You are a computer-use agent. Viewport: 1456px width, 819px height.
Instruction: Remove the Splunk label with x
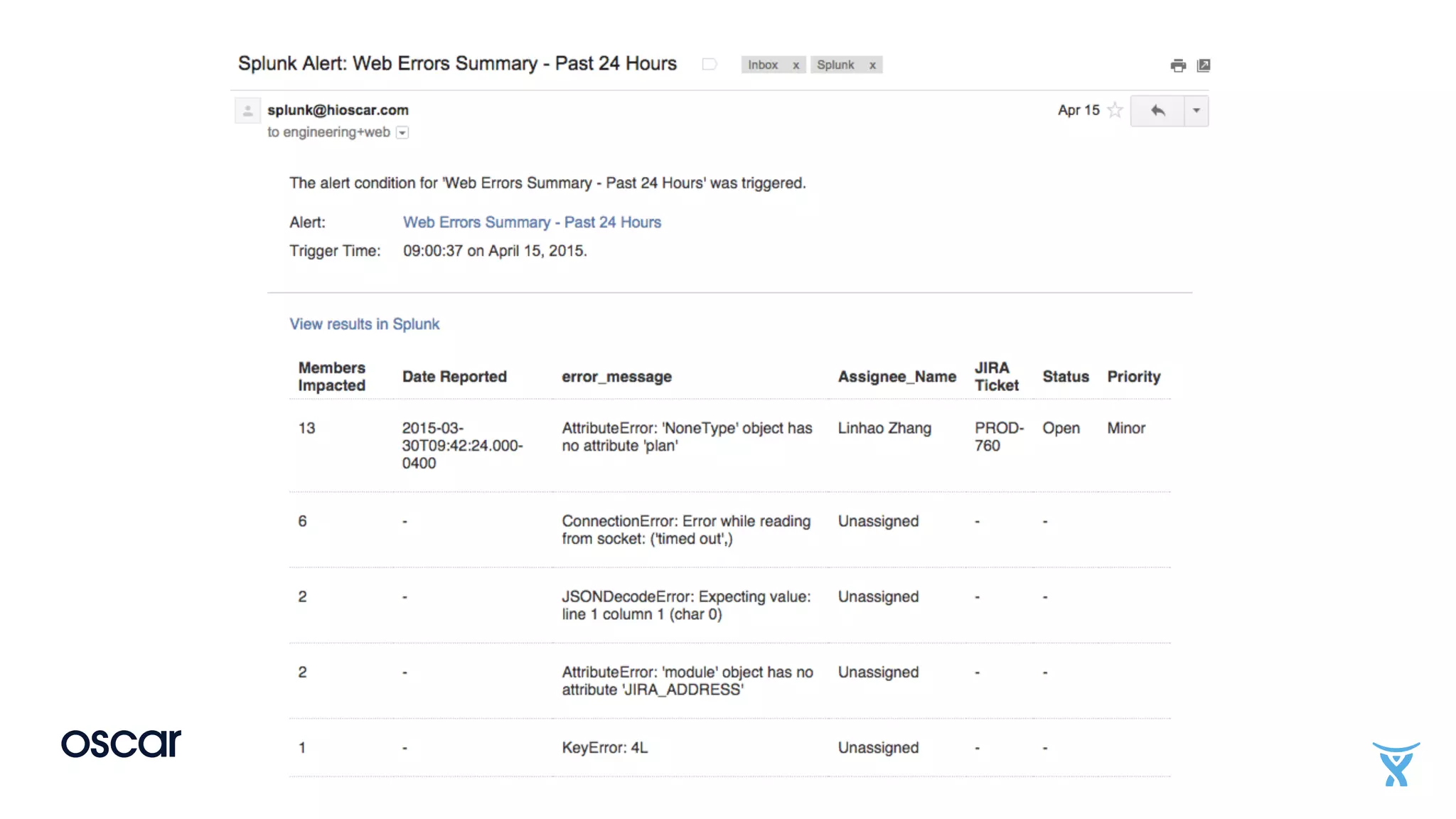click(x=872, y=65)
